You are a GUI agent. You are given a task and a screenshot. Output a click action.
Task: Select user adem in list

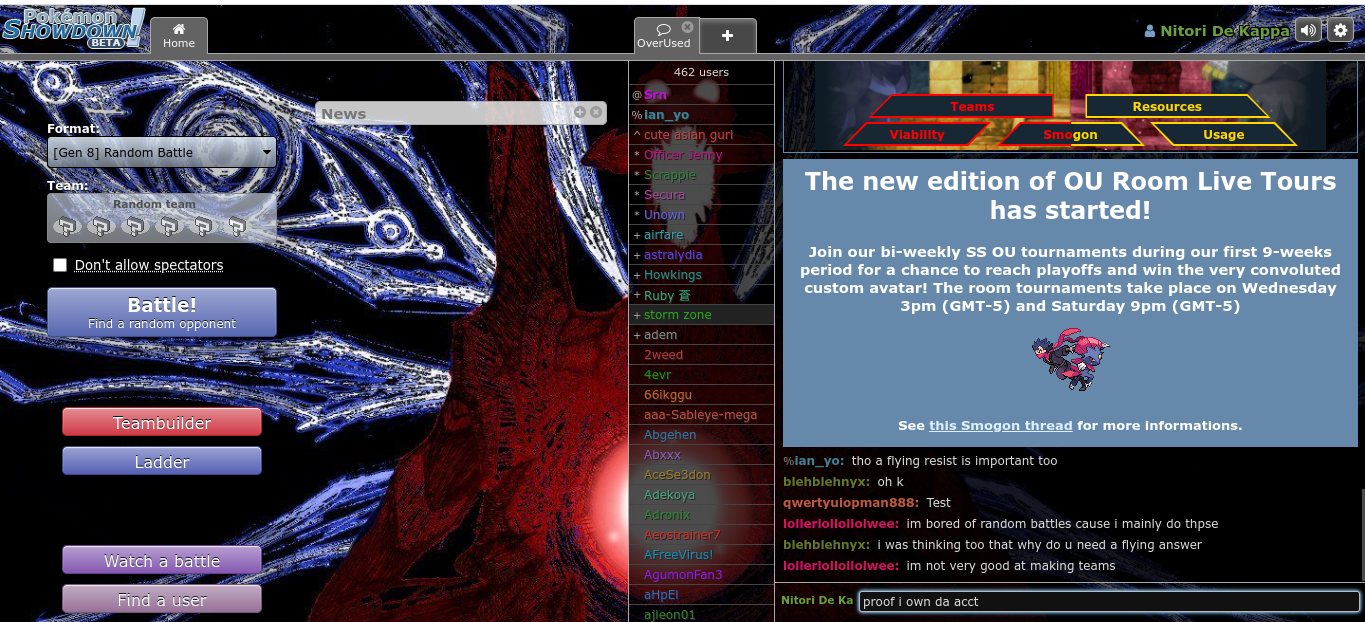pyautogui.click(x=701, y=334)
